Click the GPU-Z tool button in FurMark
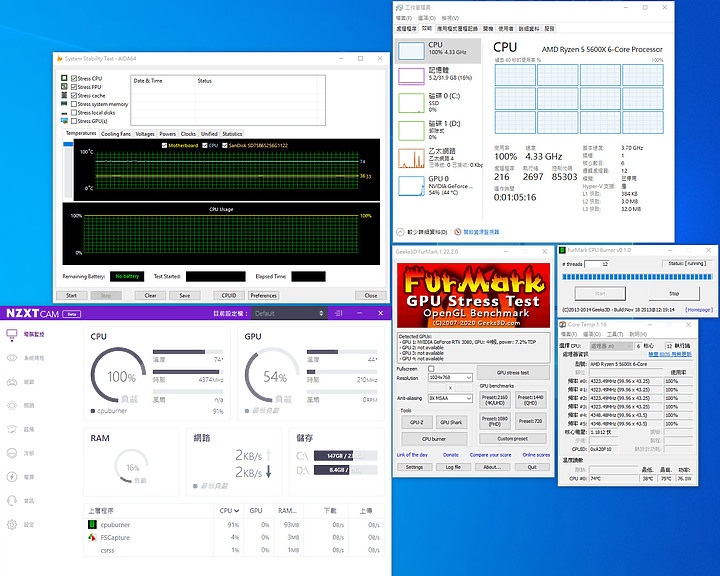This screenshot has height=576, width=720. [416, 422]
